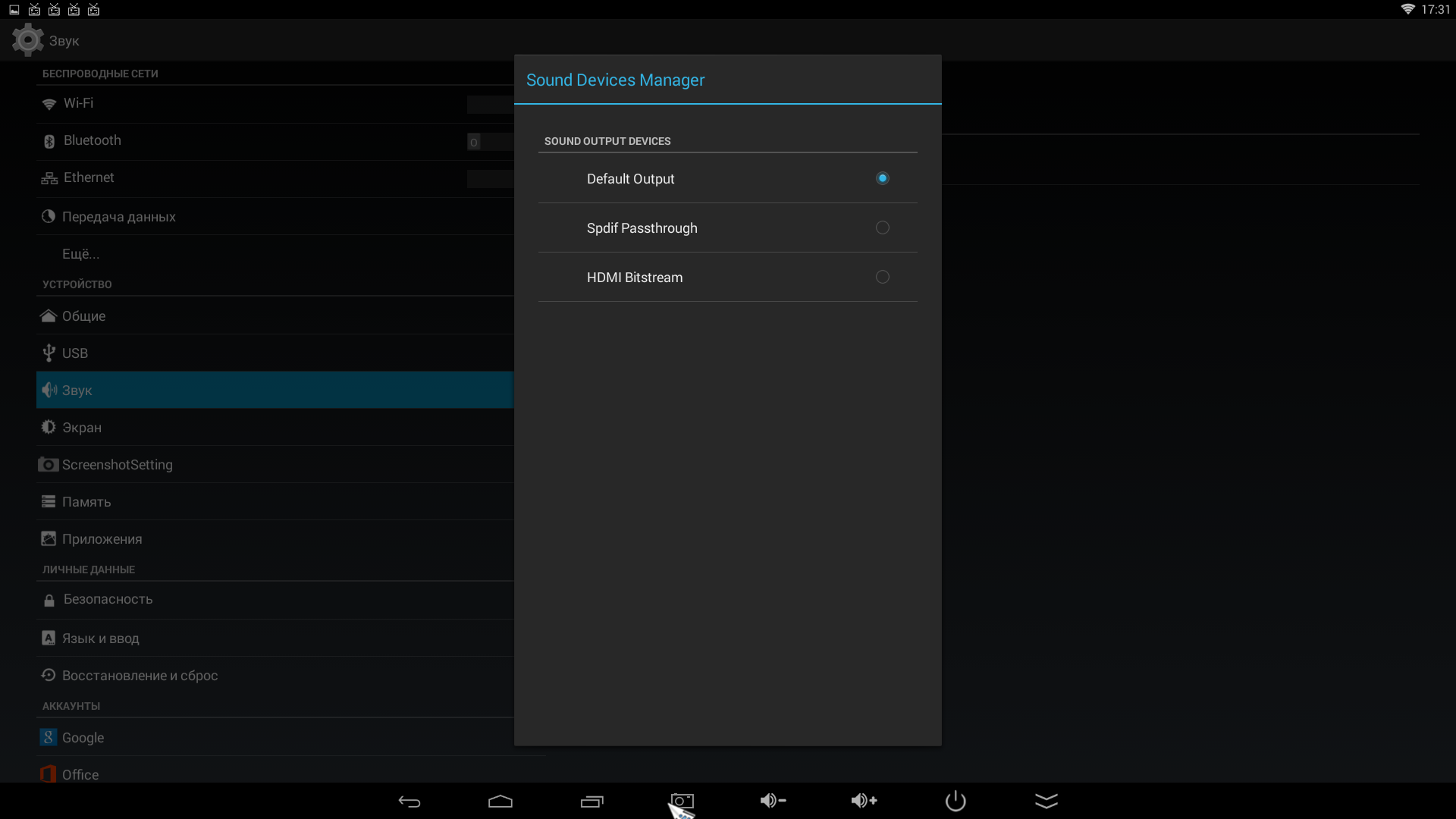Raise the volume with the plus icon
Viewport: 1456px width, 819px height.
(864, 801)
